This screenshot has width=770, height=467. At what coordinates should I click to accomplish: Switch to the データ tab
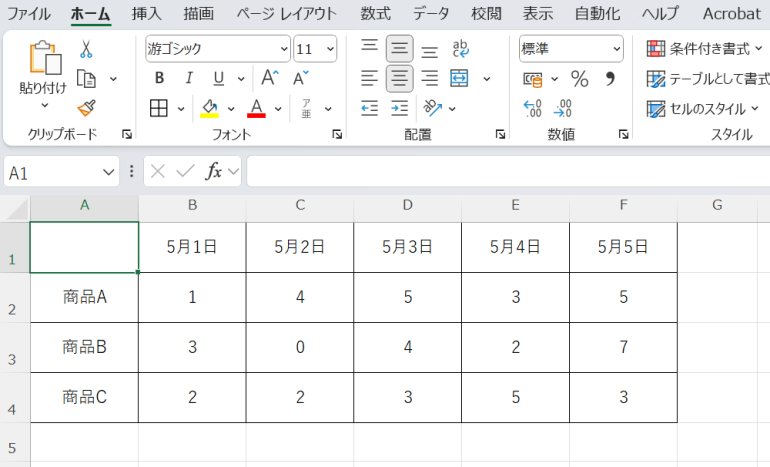point(431,14)
